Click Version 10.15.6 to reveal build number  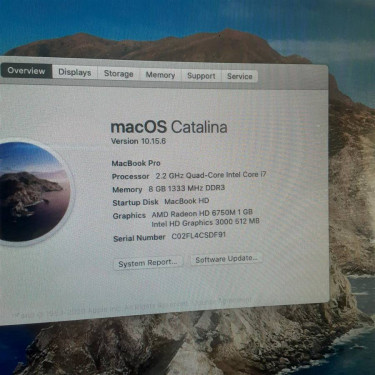(138, 141)
